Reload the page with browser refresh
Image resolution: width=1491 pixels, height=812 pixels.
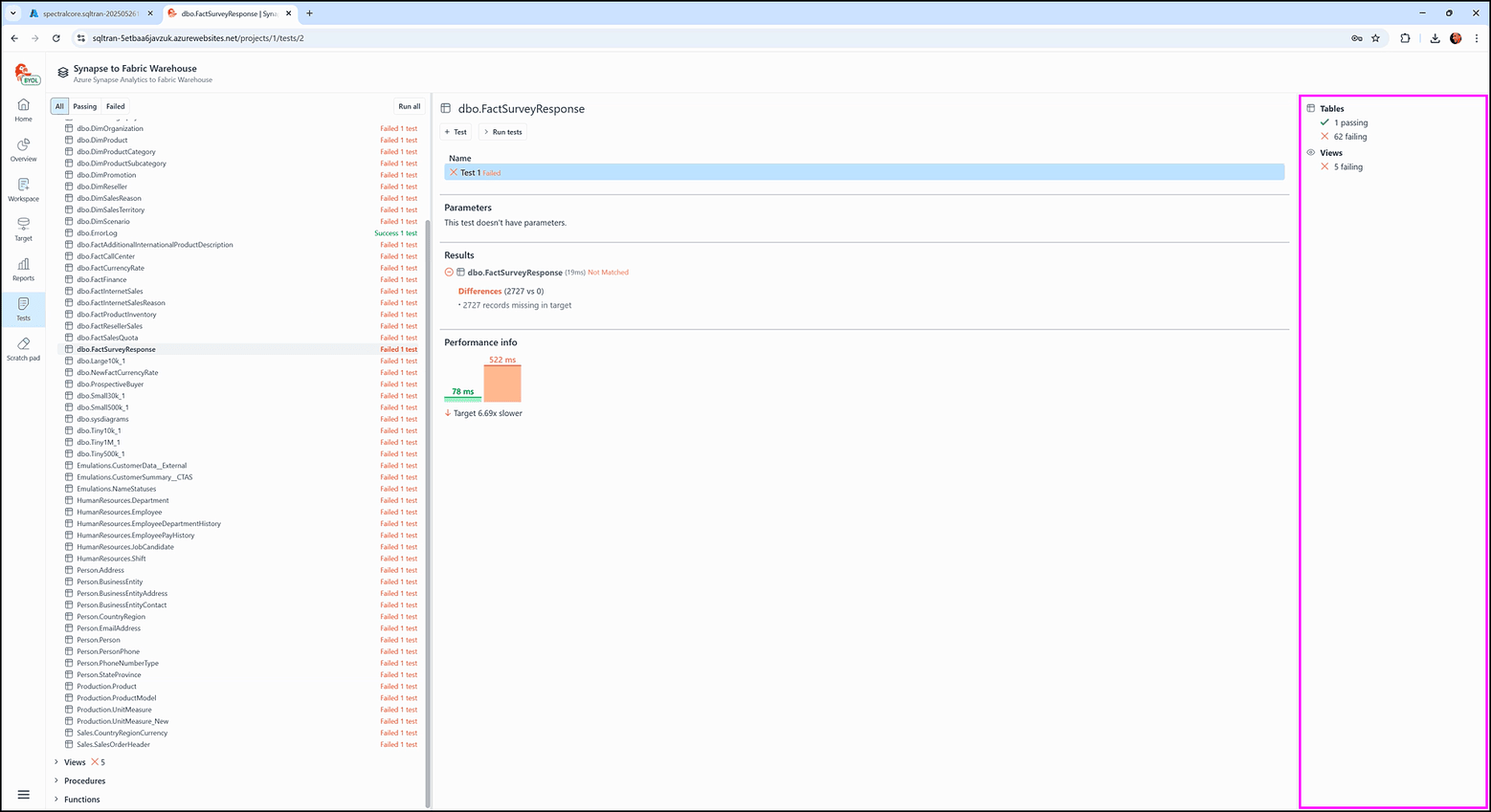click(56, 38)
